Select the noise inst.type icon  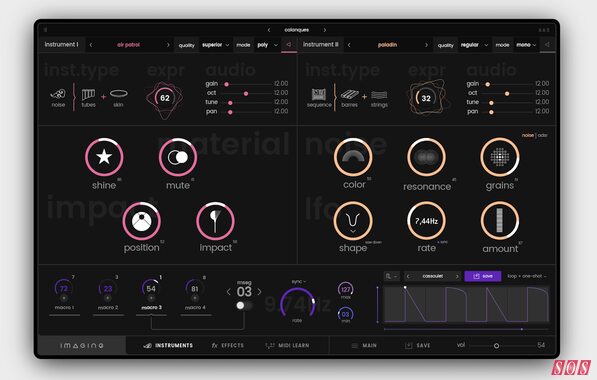pos(58,94)
